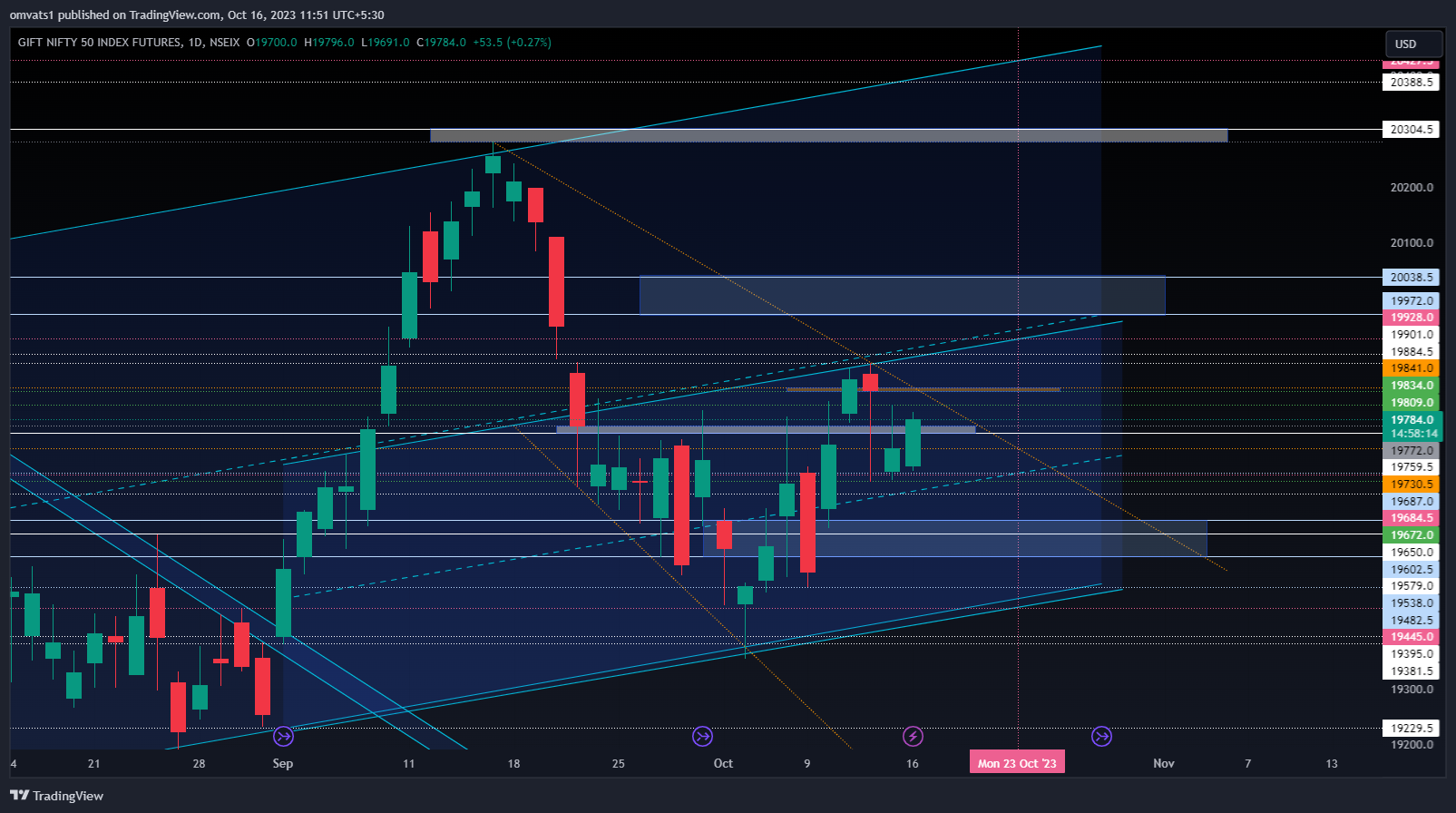Click the Oct label on time axis
This screenshot has width=1456, height=813.
[723, 763]
